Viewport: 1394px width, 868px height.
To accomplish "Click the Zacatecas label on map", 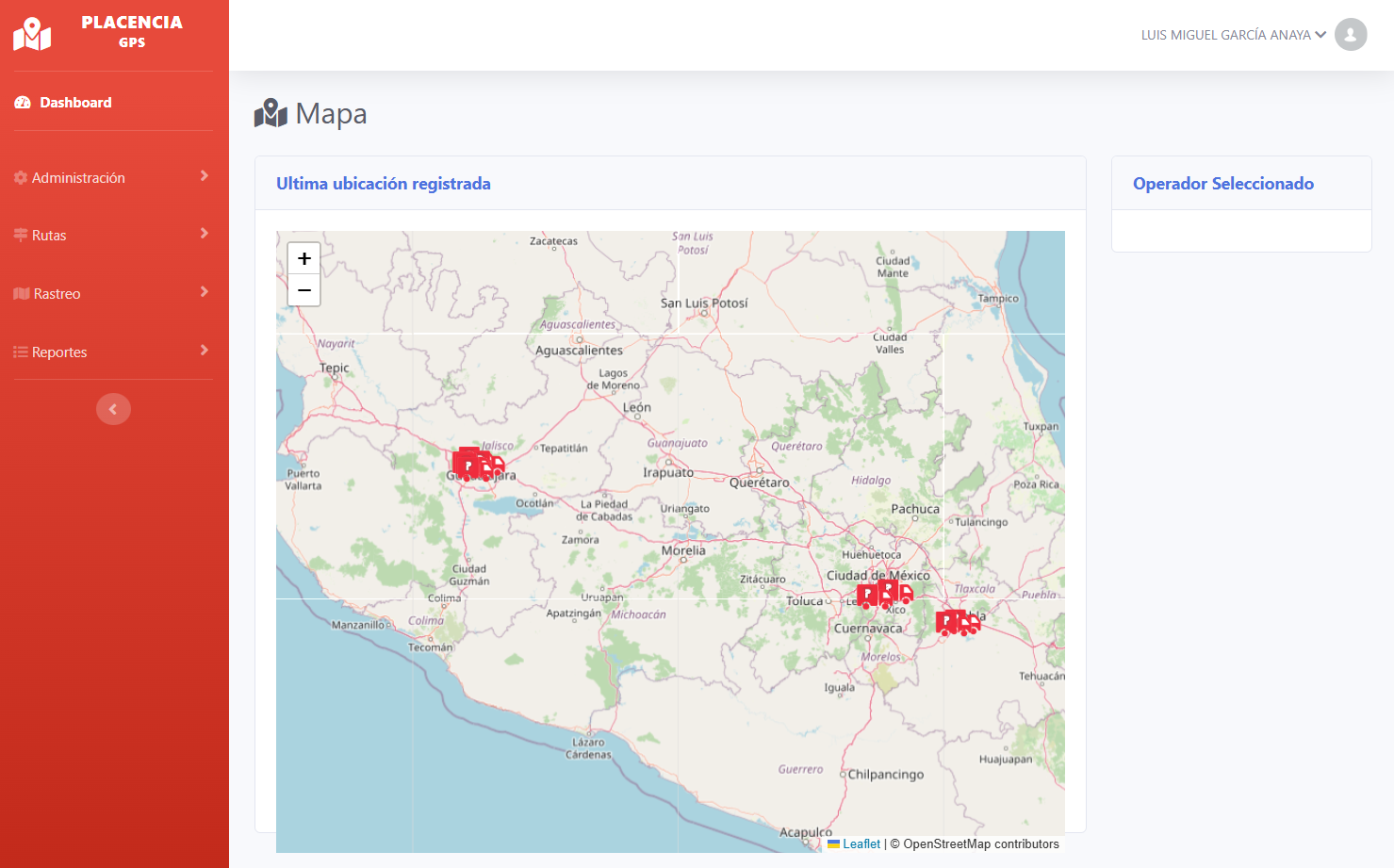I will [x=553, y=241].
